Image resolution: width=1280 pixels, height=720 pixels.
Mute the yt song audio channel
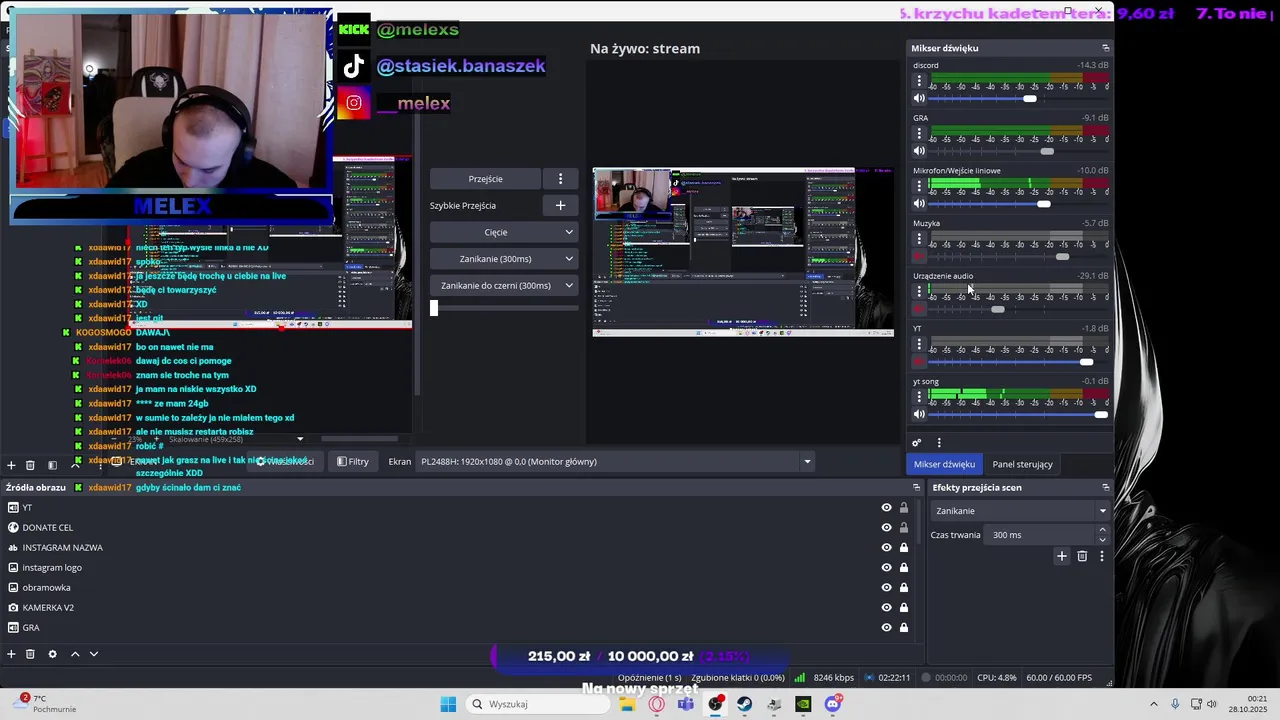tap(919, 414)
